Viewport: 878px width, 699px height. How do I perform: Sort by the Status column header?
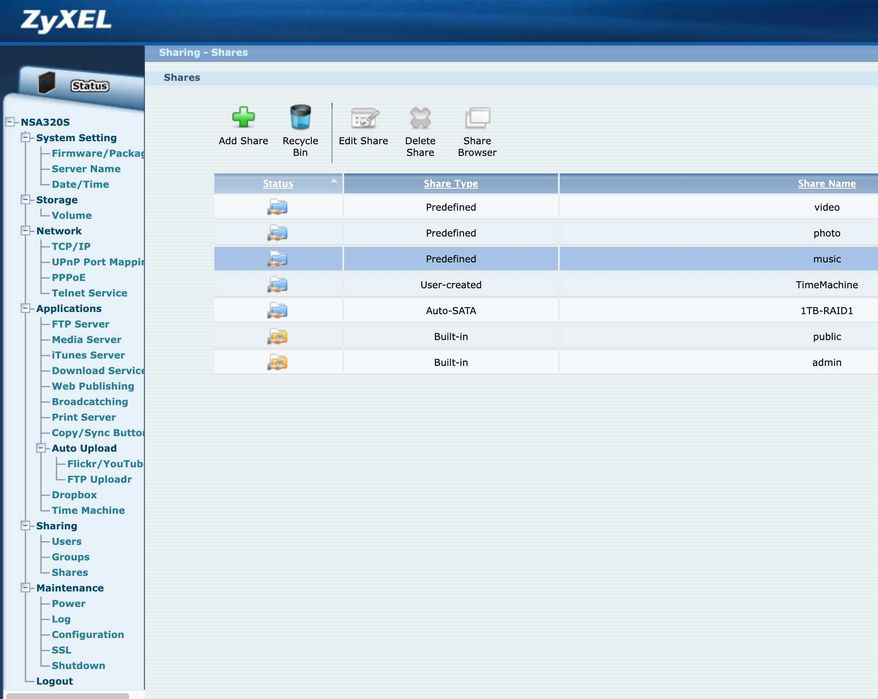278,184
